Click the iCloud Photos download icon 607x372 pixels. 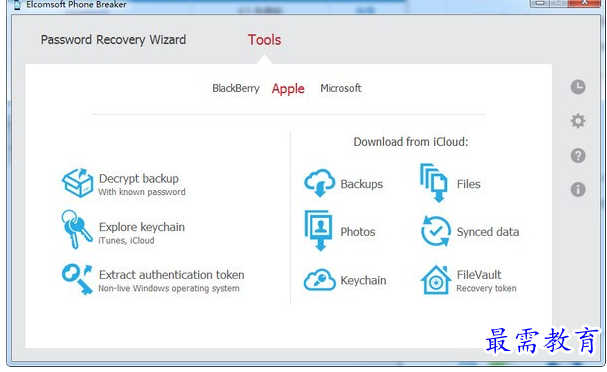319,231
